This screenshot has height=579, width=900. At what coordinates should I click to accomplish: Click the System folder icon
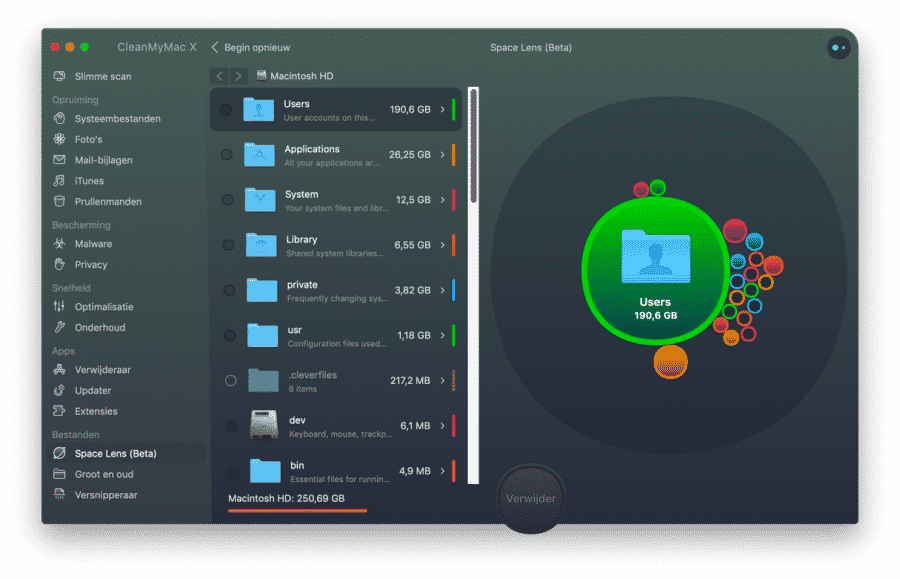(260, 200)
